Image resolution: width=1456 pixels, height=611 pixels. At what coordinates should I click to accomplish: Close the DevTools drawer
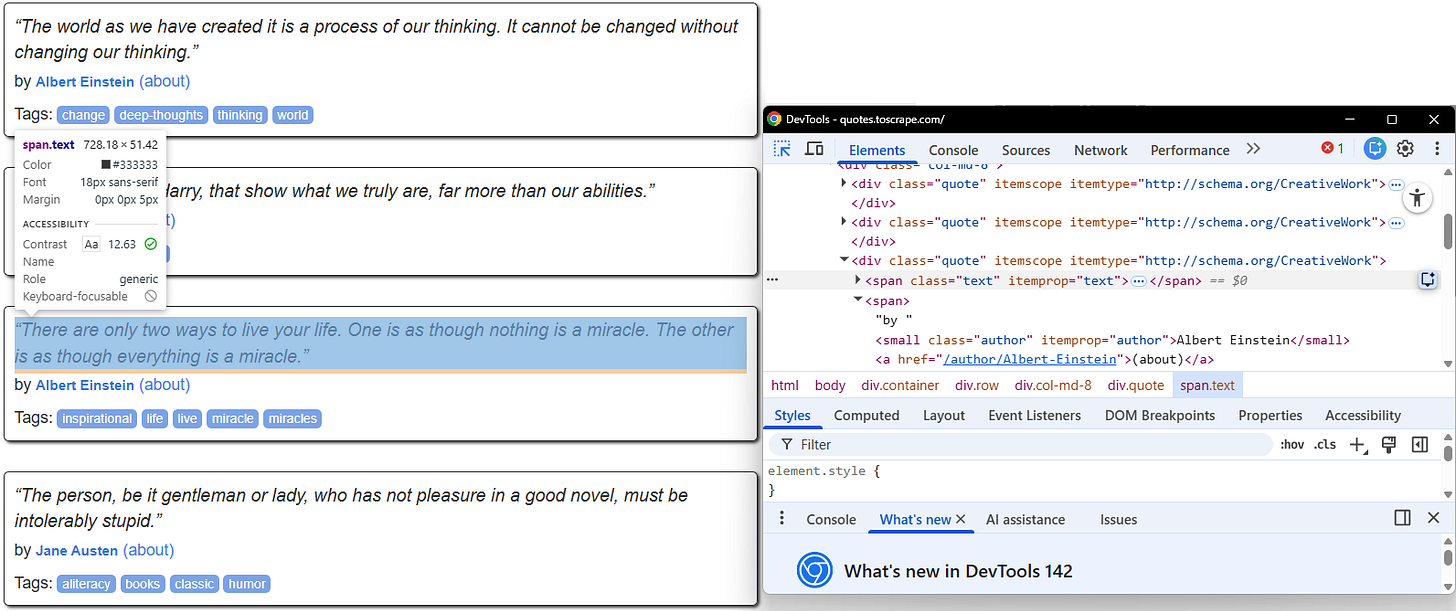pyautogui.click(x=1434, y=518)
